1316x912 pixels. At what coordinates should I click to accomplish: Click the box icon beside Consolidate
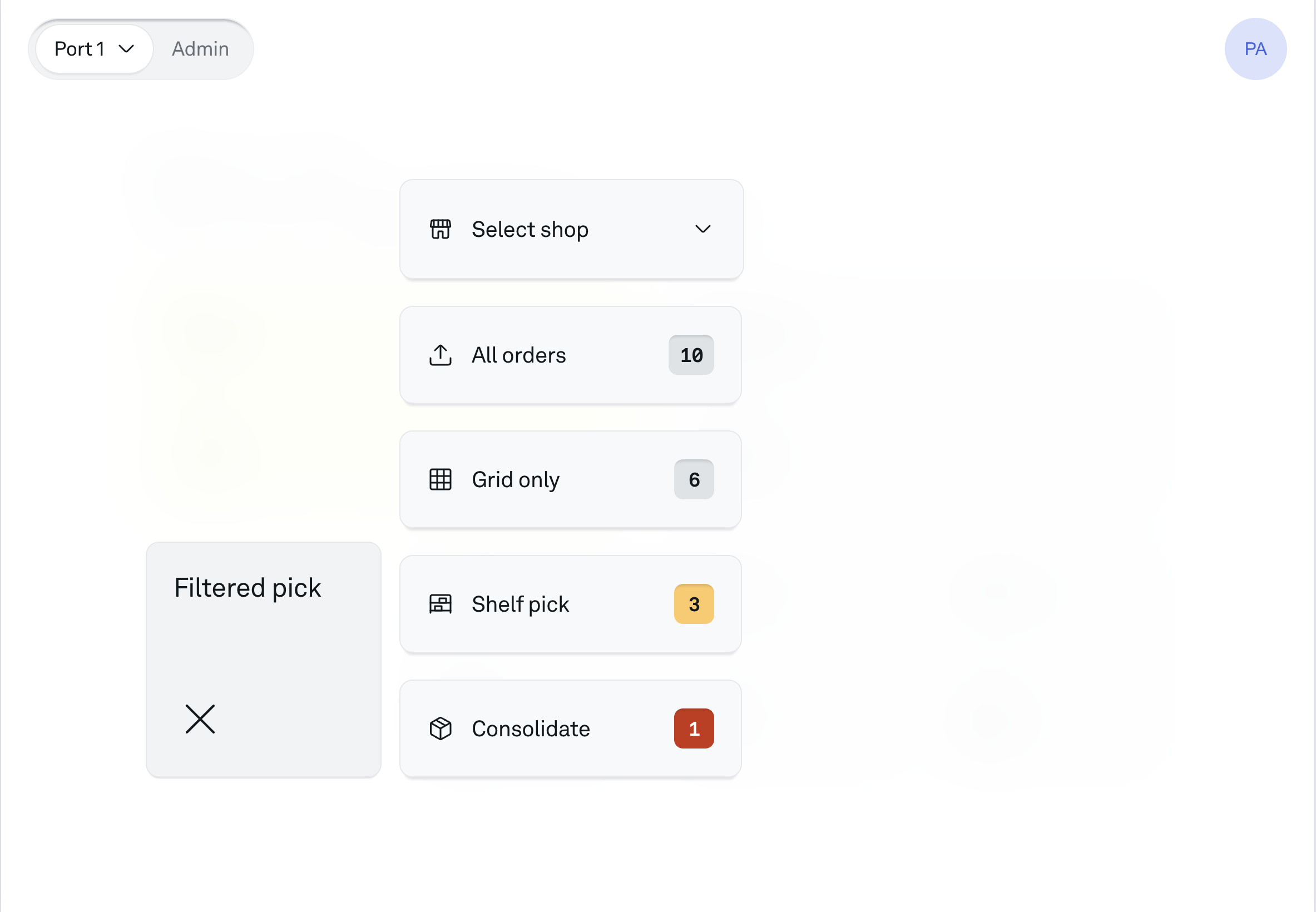[x=440, y=728]
